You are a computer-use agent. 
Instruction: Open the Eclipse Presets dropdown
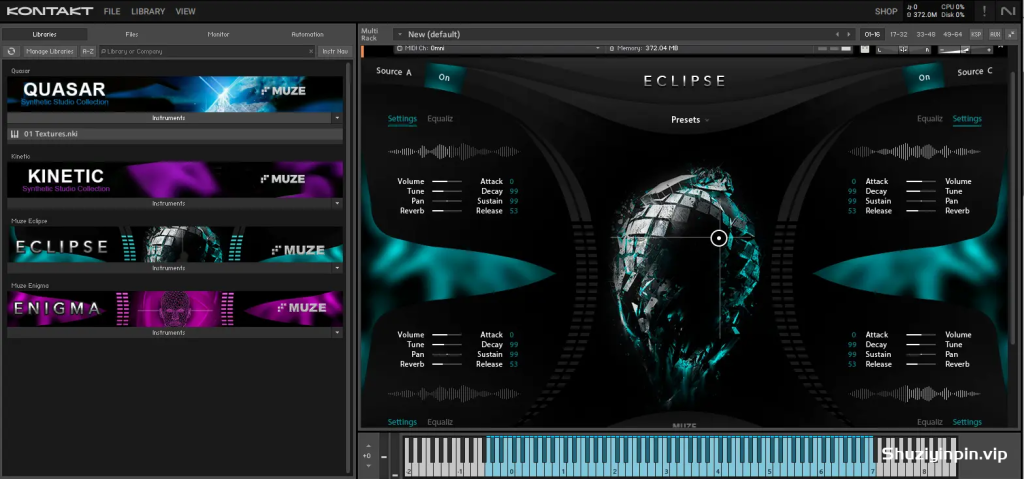coord(690,120)
